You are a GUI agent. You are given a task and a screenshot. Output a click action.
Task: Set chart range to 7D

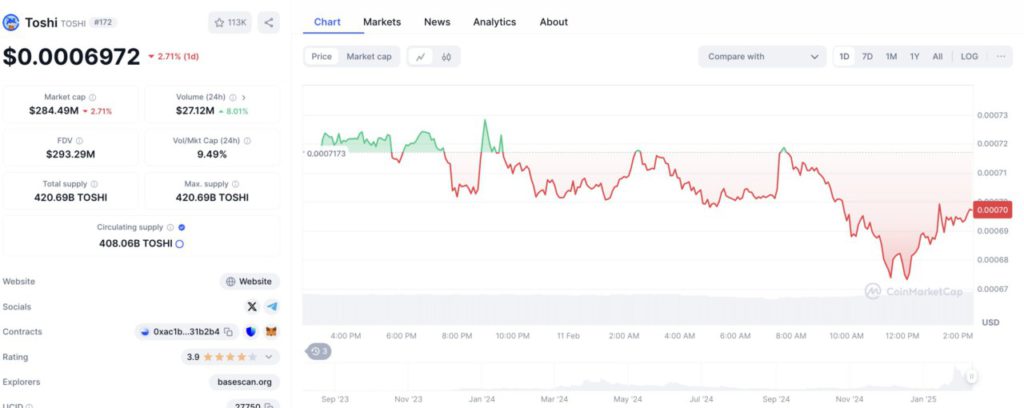pos(867,57)
